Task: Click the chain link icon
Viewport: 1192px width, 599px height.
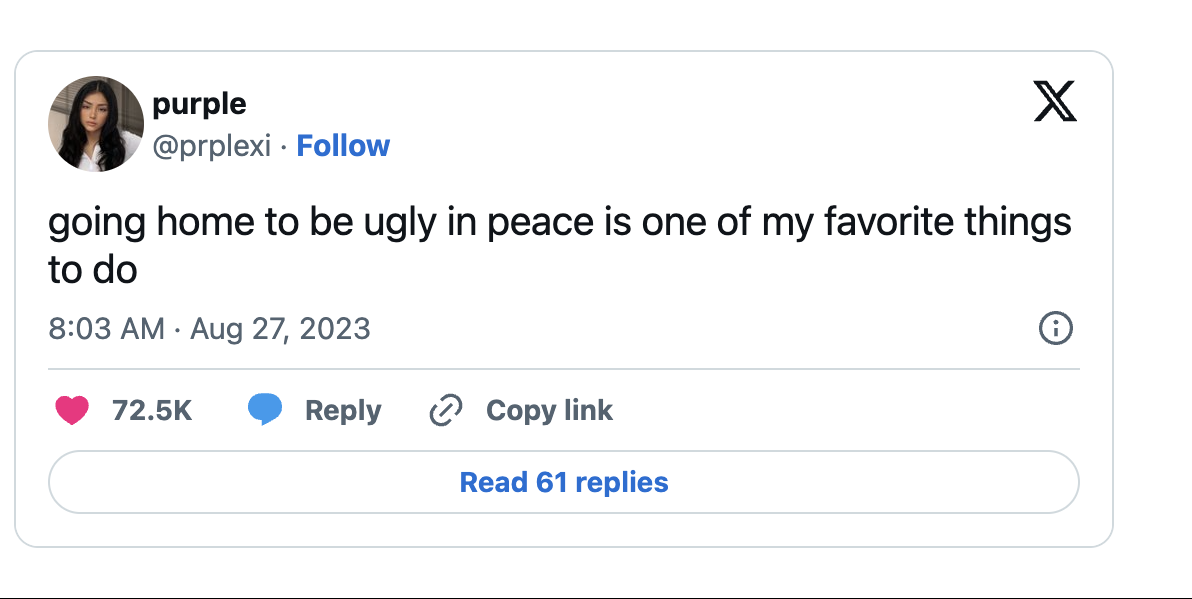Action: [445, 410]
